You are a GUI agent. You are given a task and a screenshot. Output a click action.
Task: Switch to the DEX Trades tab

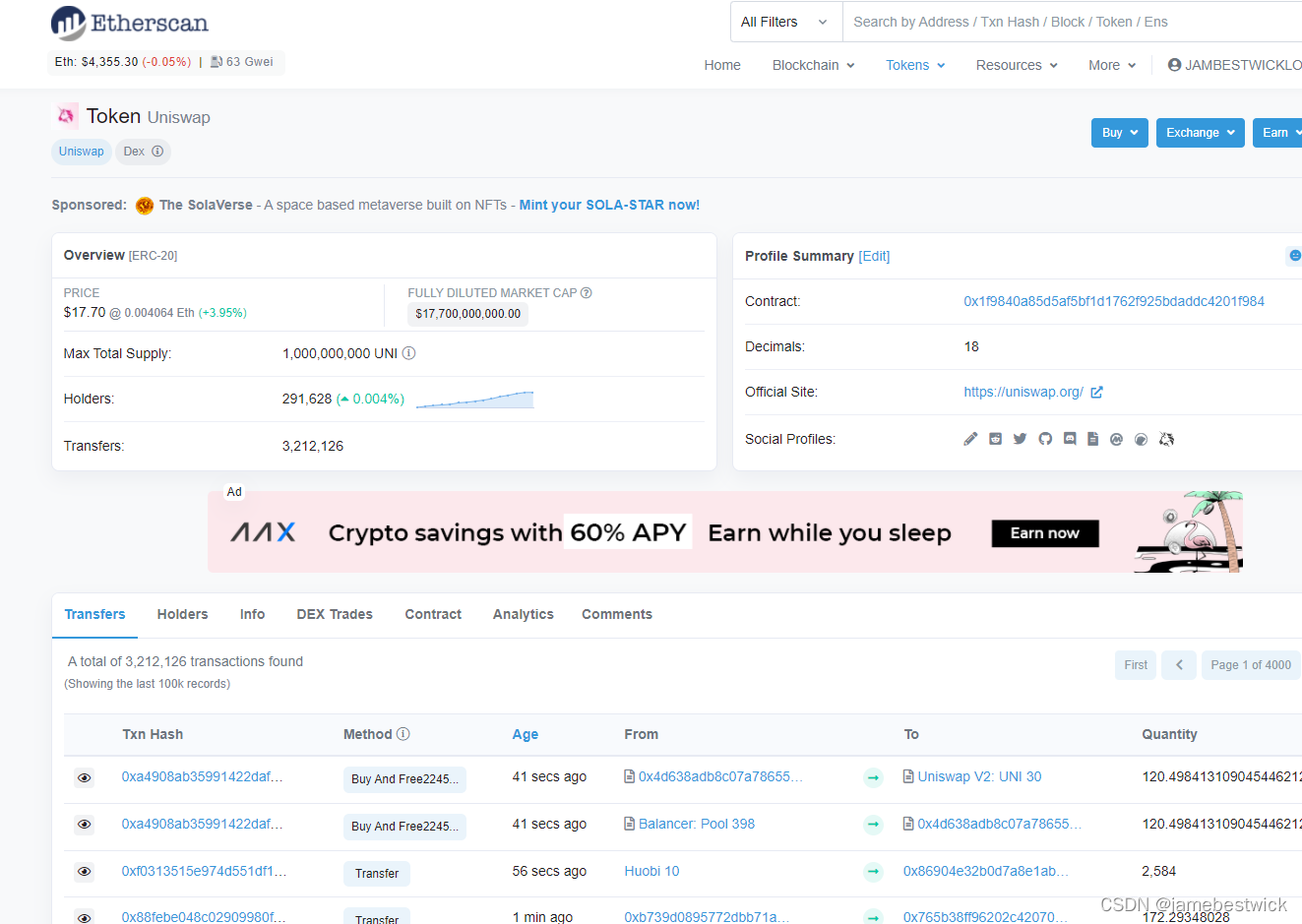(x=335, y=614)
